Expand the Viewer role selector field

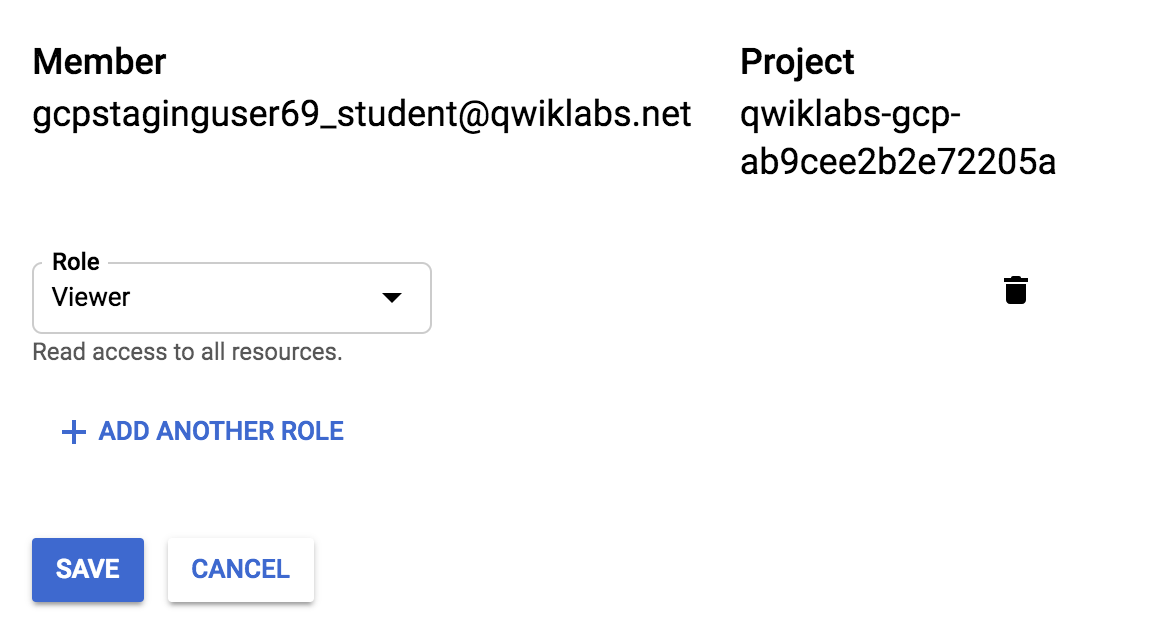pyautogui.click(x=231, y=298)
